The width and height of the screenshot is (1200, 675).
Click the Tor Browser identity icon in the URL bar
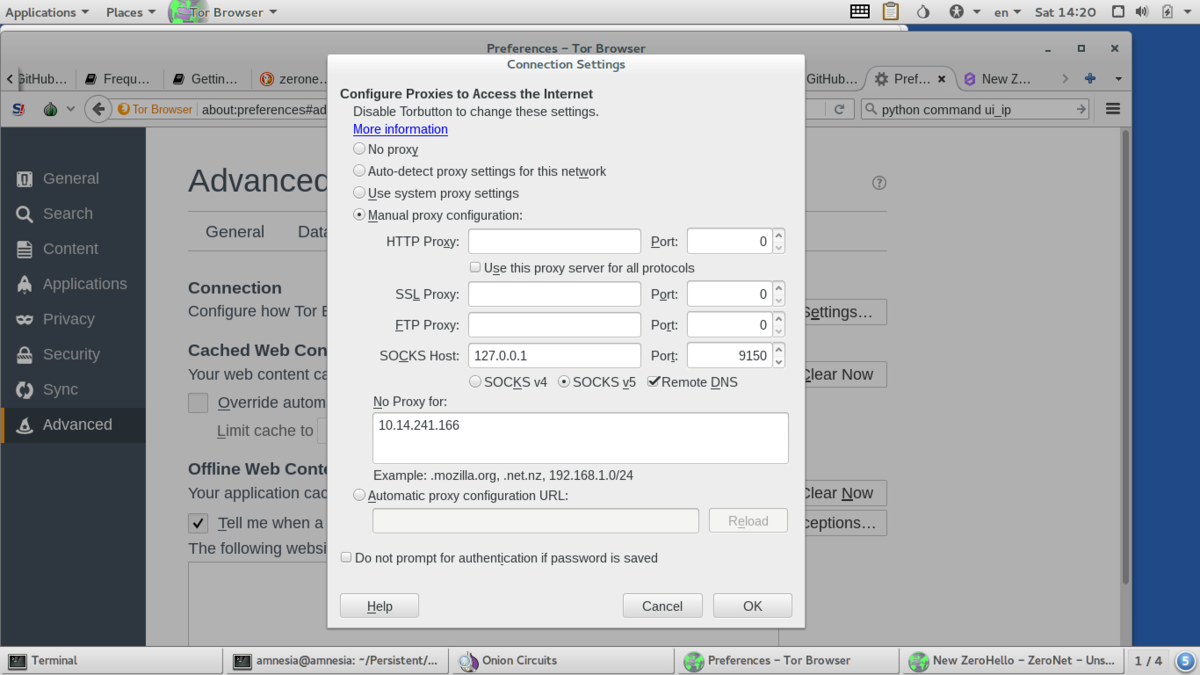(x=155, y=109)
